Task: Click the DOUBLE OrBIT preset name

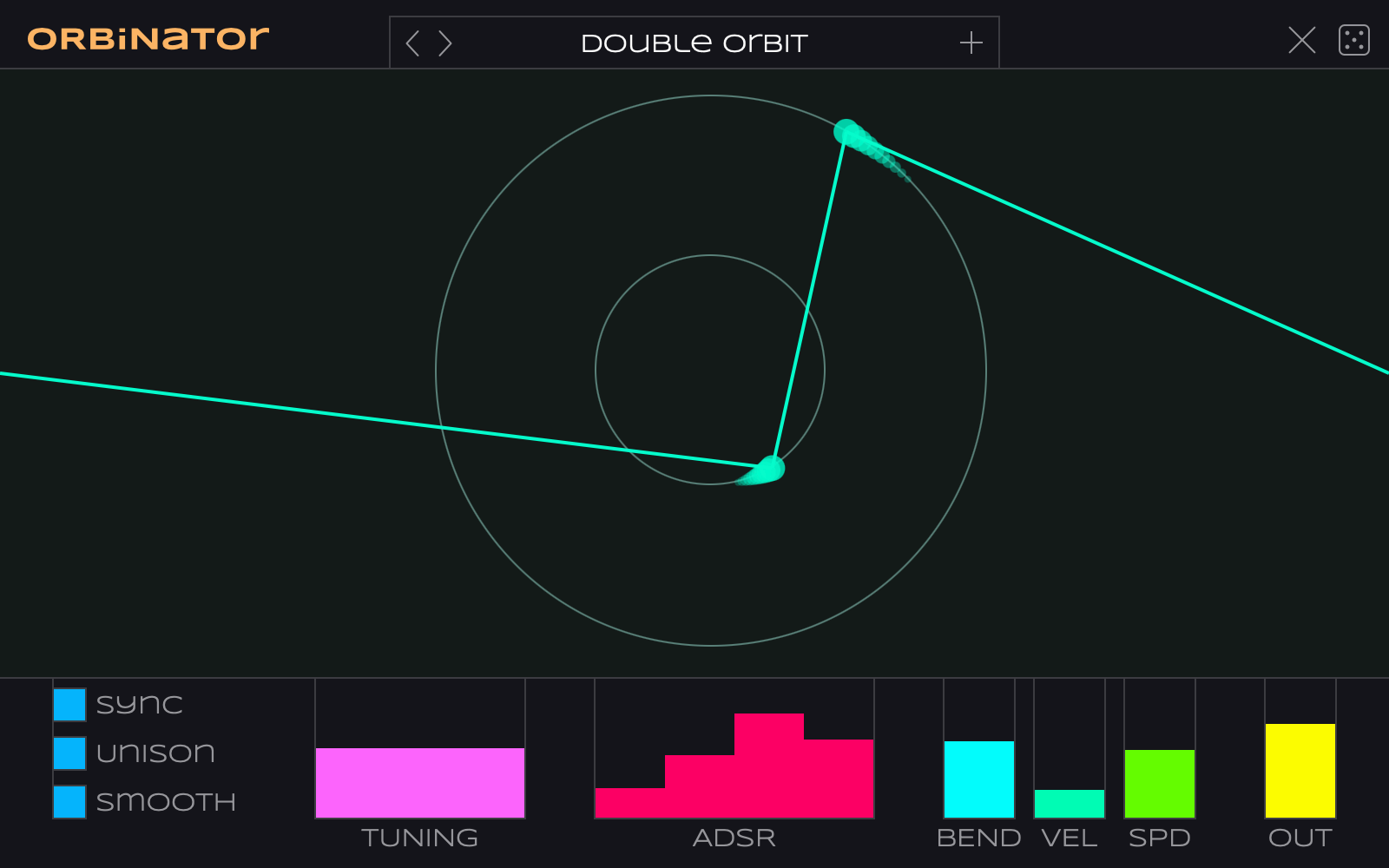Action: coord(694,43)
